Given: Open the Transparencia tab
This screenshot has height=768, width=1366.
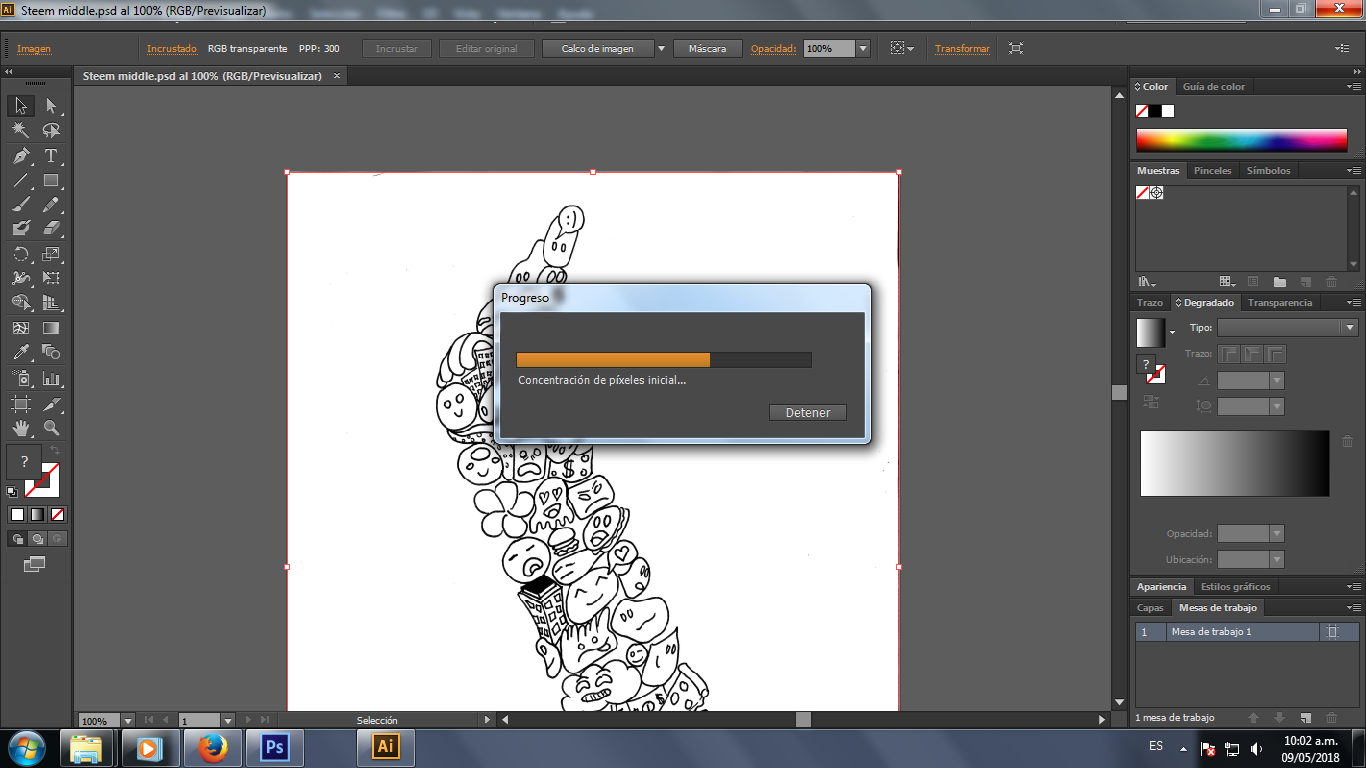Looking at the screenshot, I should [1280, 303].
